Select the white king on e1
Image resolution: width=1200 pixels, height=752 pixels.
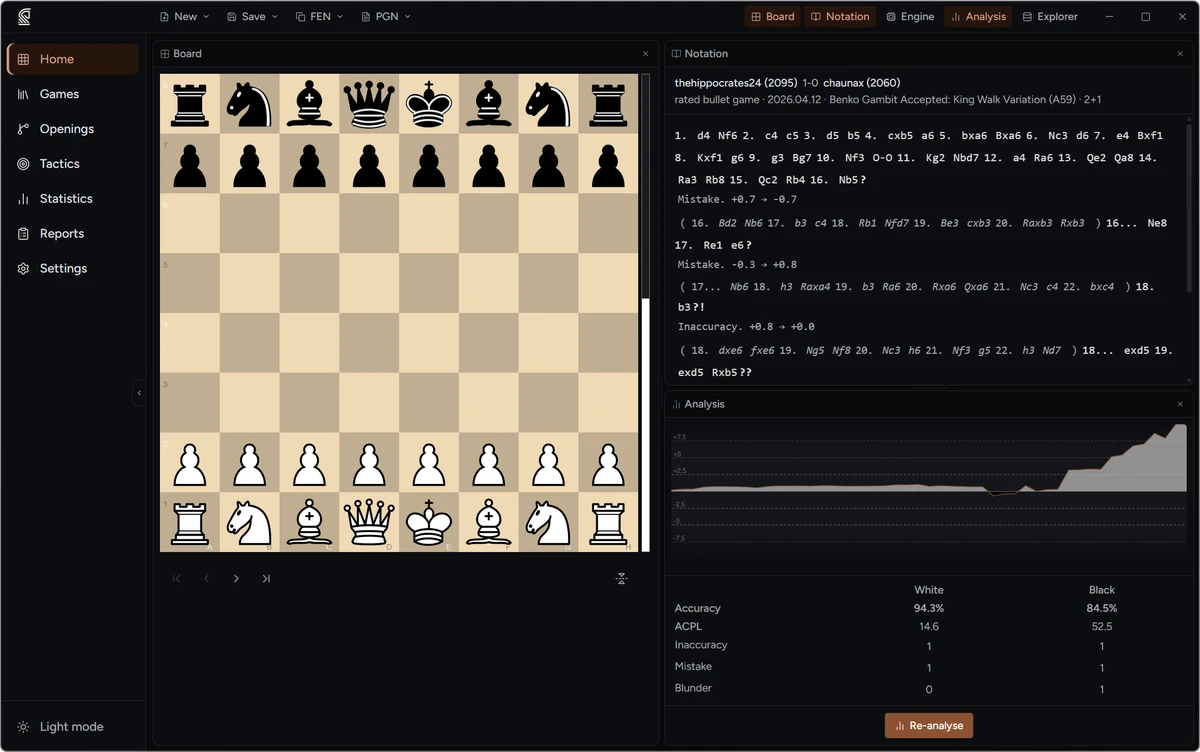pos(429,522)
